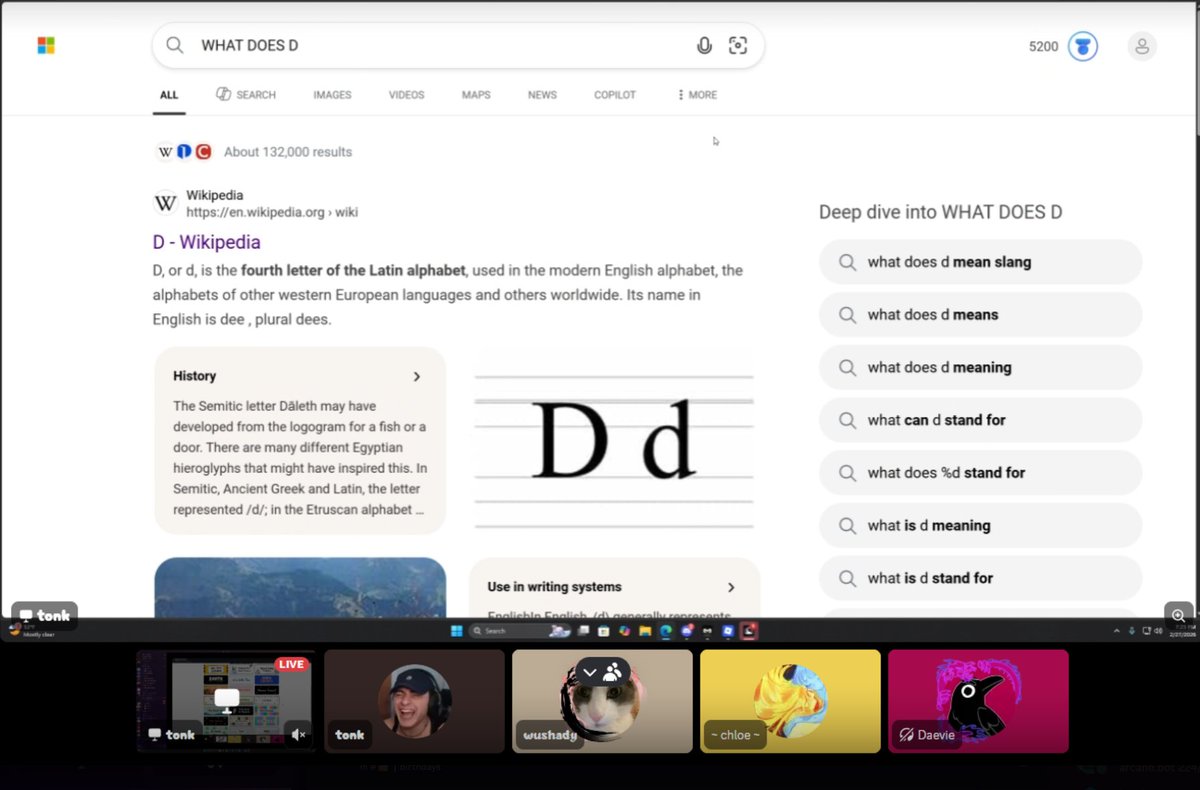The height and width of the screenshot is (790, 1200).
Task: Open the account profile avatar icon
Action: (x=1141, y=46)
